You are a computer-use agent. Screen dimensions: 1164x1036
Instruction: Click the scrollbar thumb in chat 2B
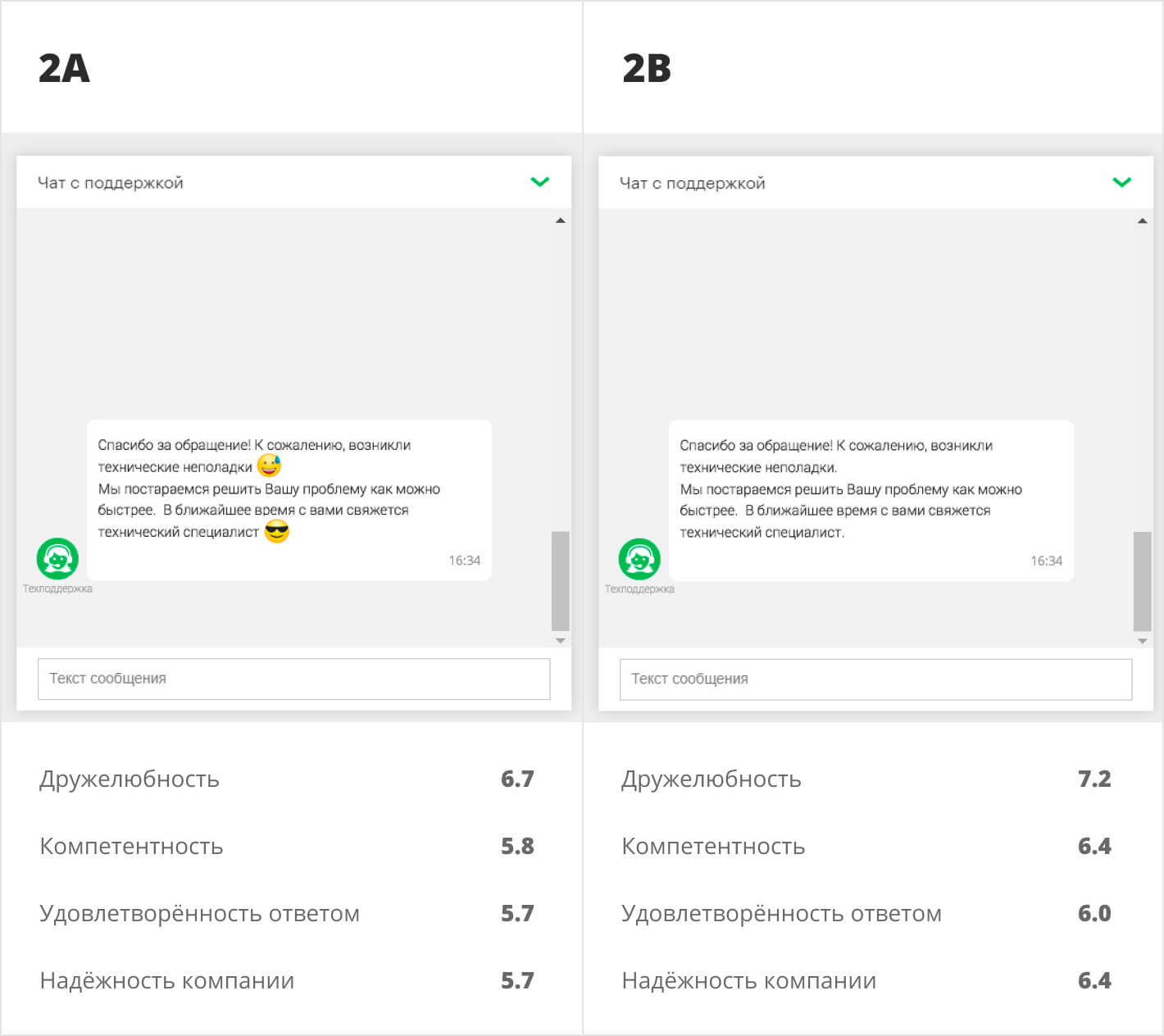[1143, 581]
